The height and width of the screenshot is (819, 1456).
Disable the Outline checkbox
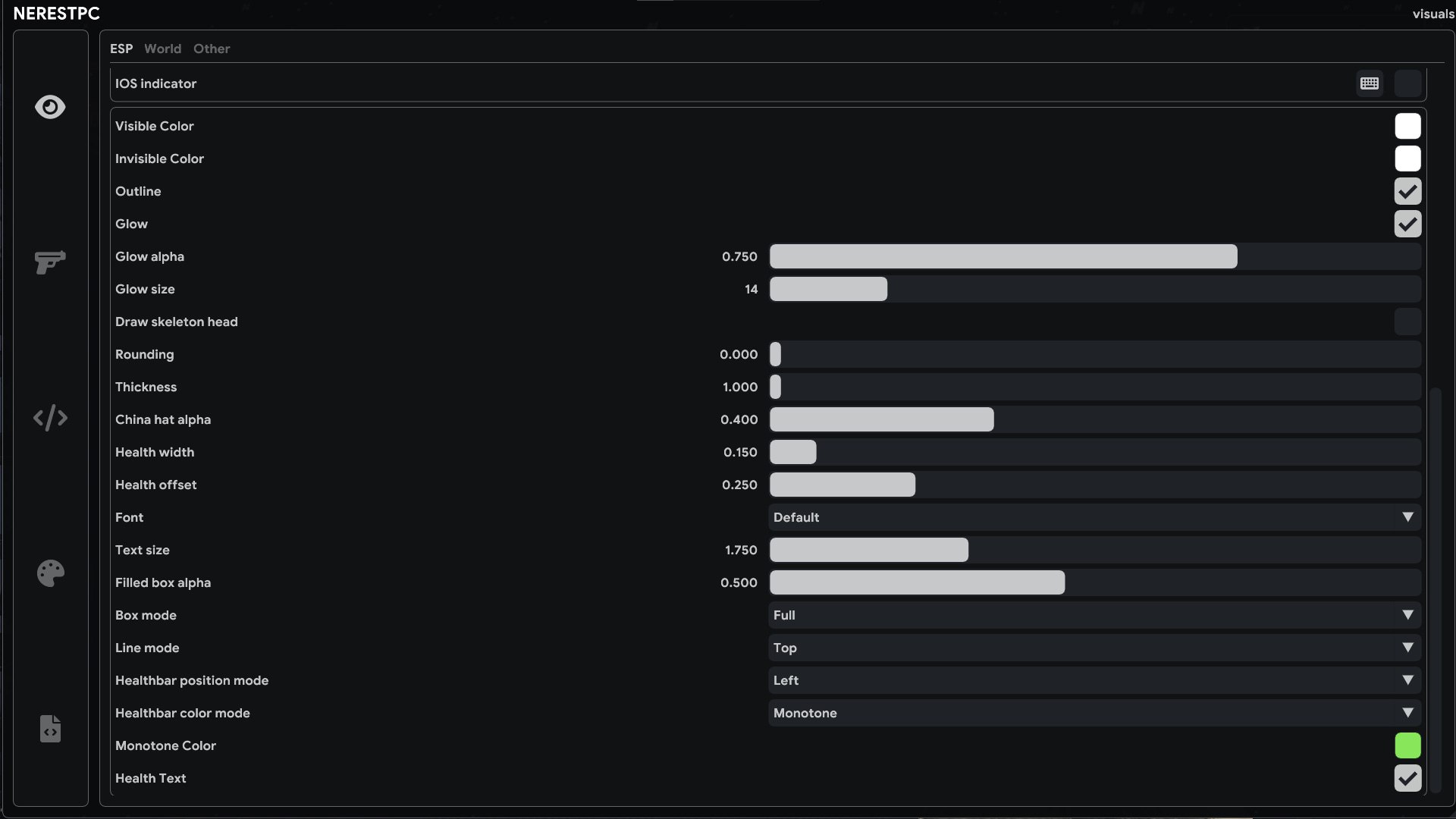pos(1407,192)
